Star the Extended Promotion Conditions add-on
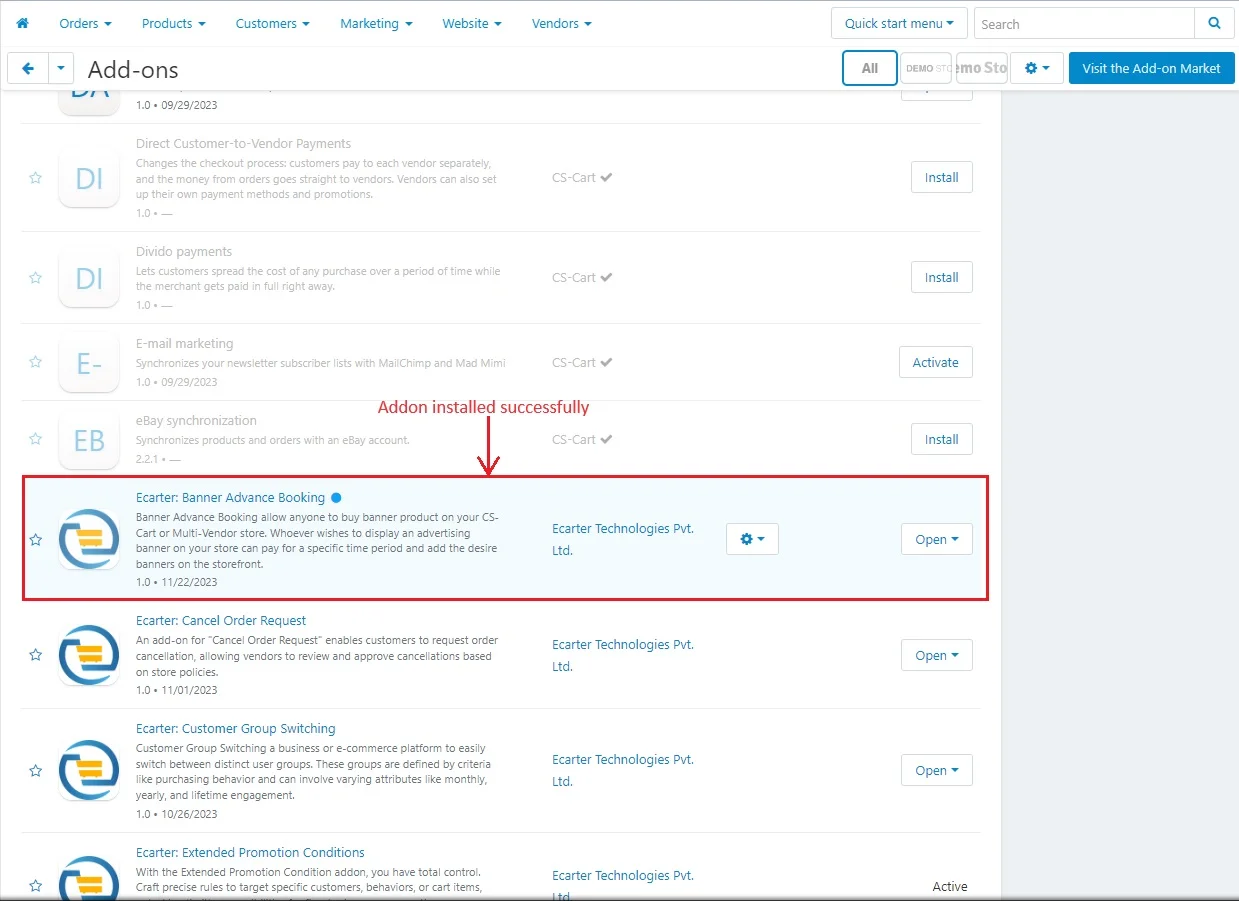Screen dimensions: 1239x901 tap(36, 886)
